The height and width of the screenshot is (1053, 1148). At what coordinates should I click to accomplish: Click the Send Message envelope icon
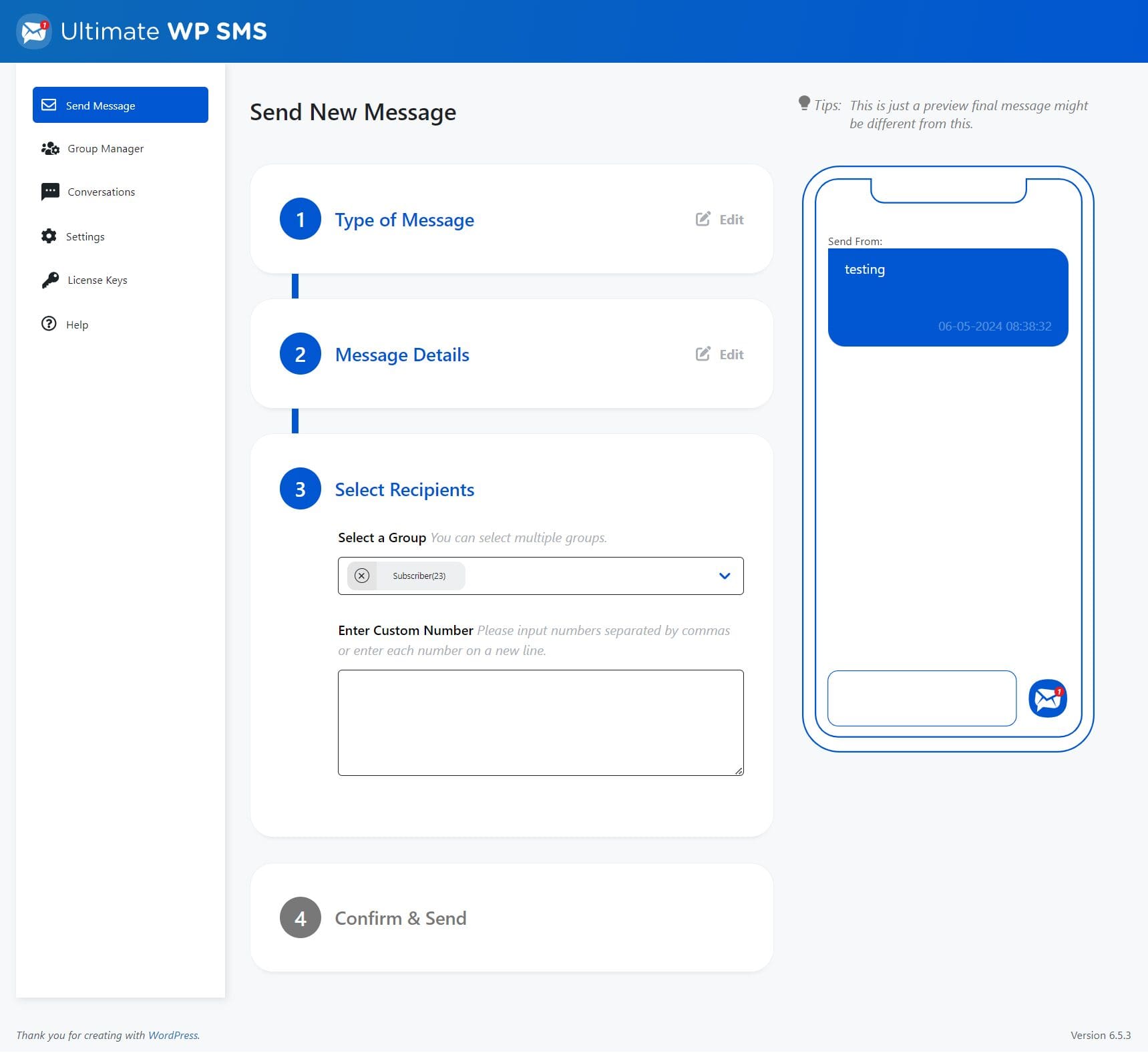pyautogui.click(x=49, y=105)
